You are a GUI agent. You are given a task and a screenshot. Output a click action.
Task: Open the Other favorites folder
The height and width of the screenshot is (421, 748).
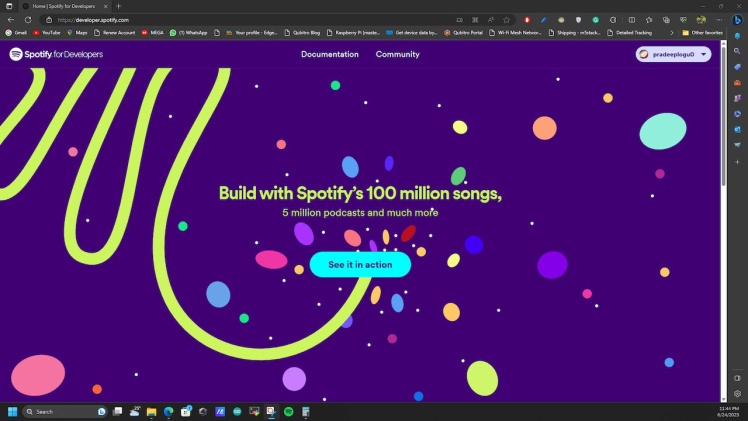coord(702,33)
